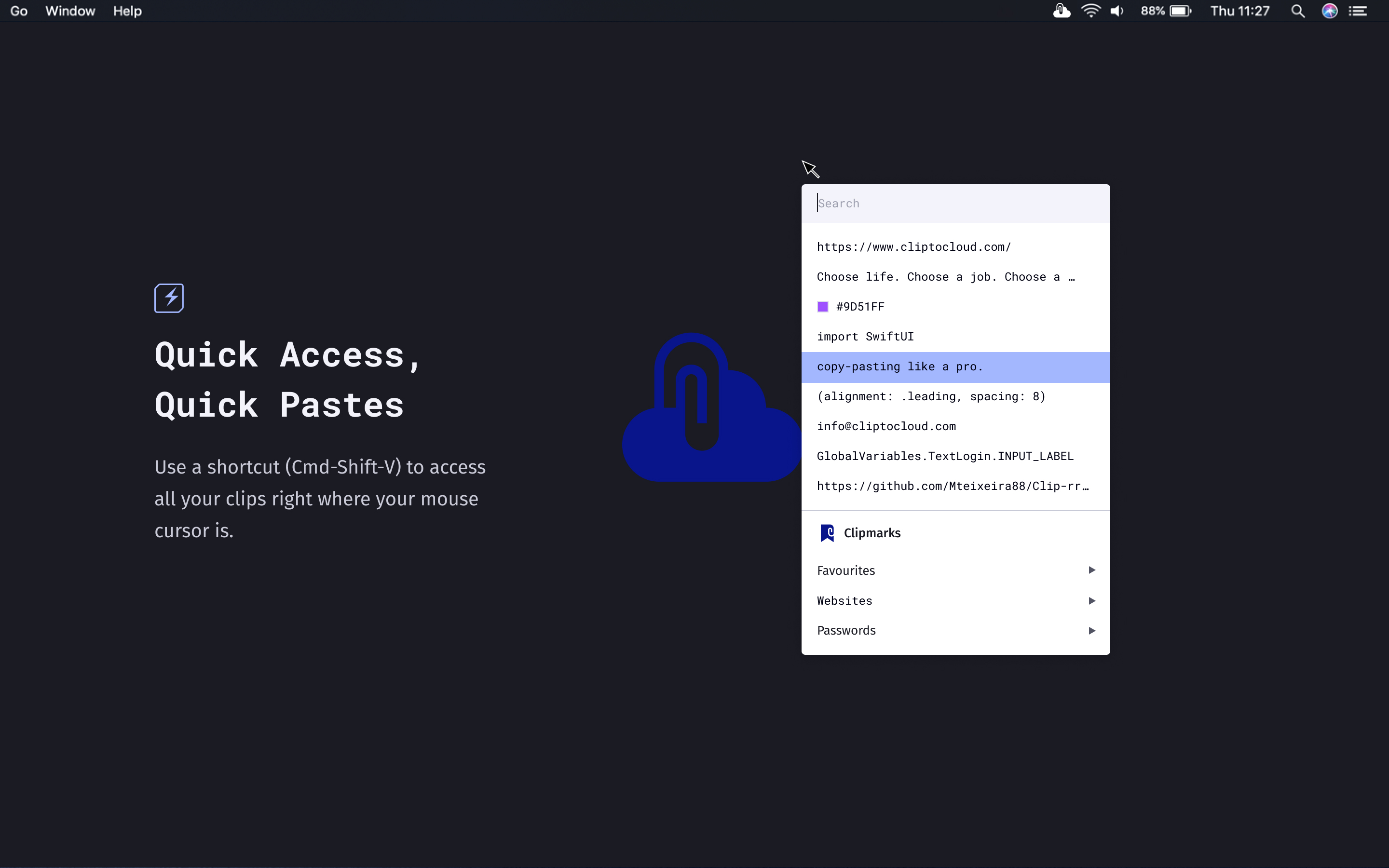Image resolution: width=1389 pixels, height=868 pixels.
Task: Select the #9D51FF color clip
Action: pos(955,307)
